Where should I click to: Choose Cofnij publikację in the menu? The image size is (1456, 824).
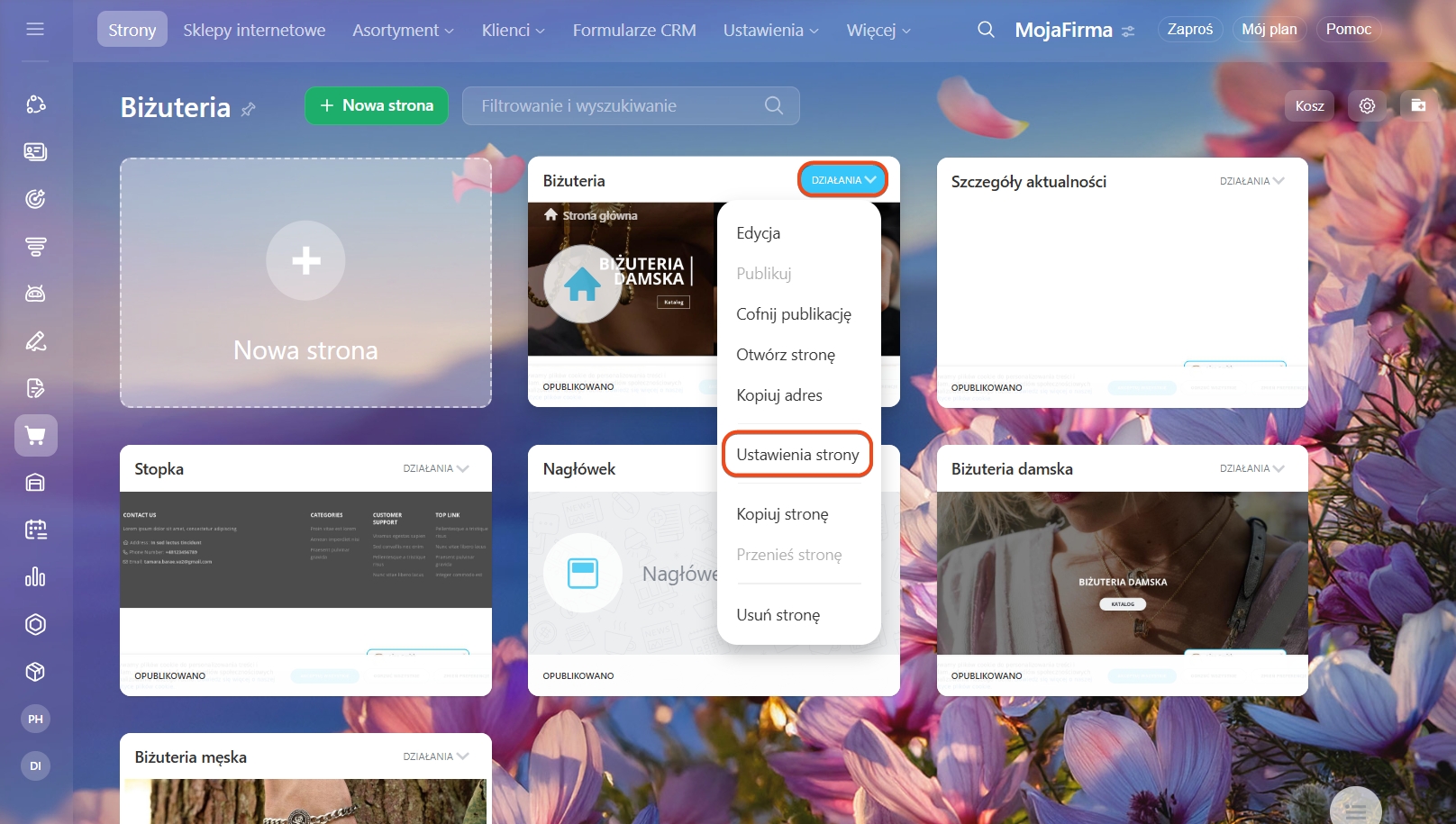tap(793, 314)
